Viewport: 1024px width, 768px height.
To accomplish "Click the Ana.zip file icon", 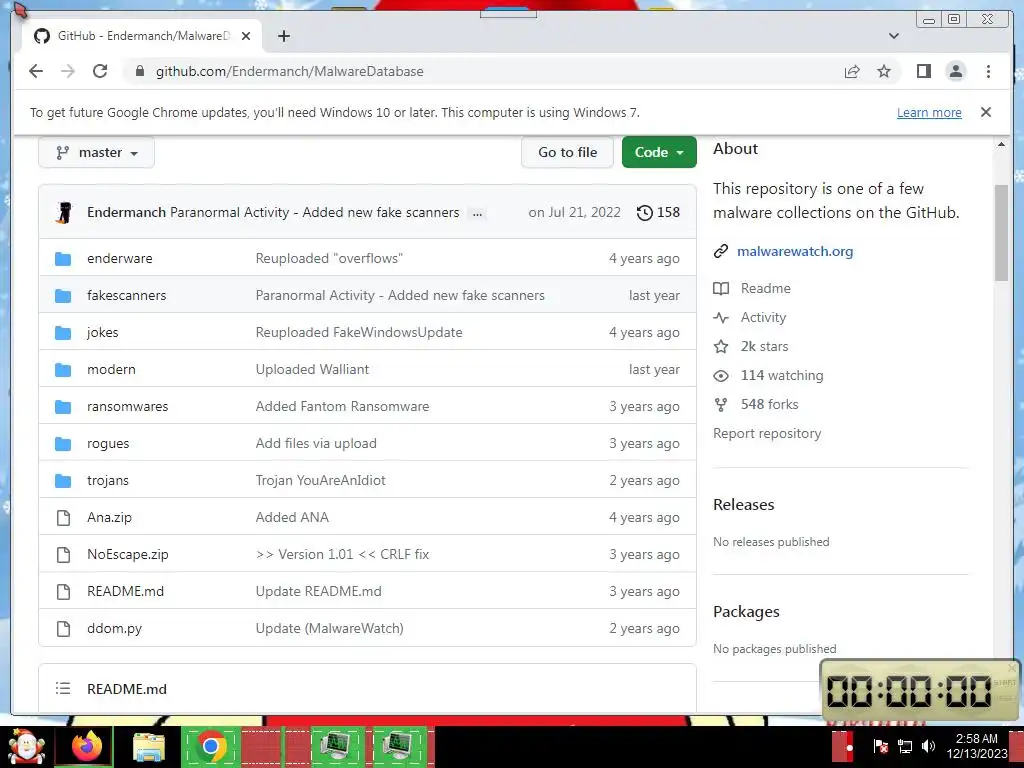I will 63,518.
